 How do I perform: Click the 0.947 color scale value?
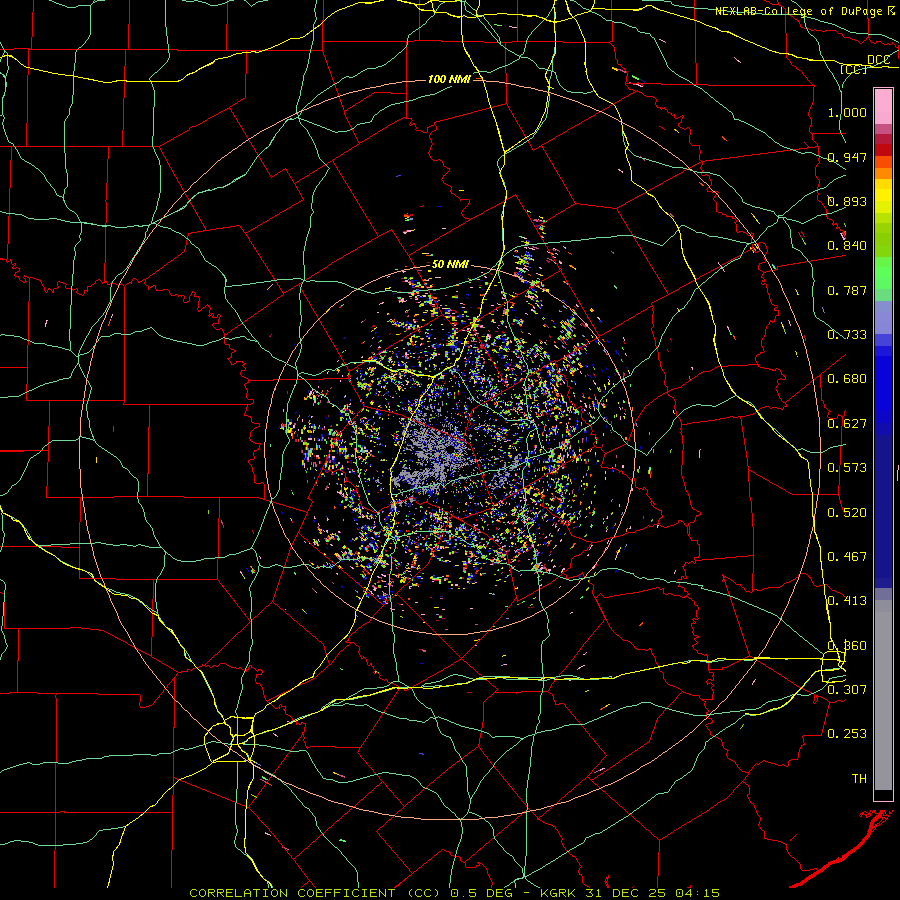tap(847, 157)
